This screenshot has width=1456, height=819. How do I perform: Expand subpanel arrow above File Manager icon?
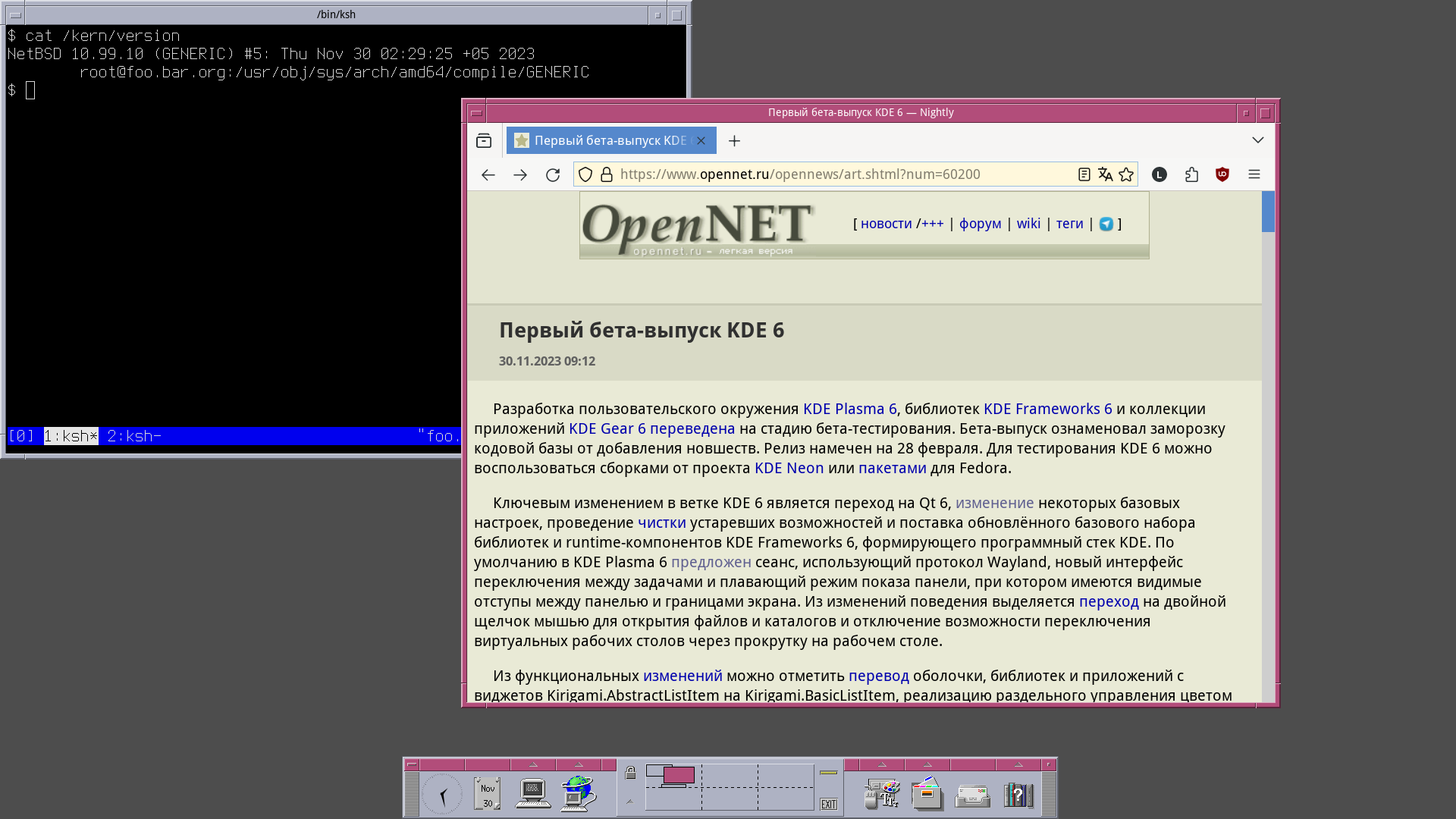tap(927, 764)
